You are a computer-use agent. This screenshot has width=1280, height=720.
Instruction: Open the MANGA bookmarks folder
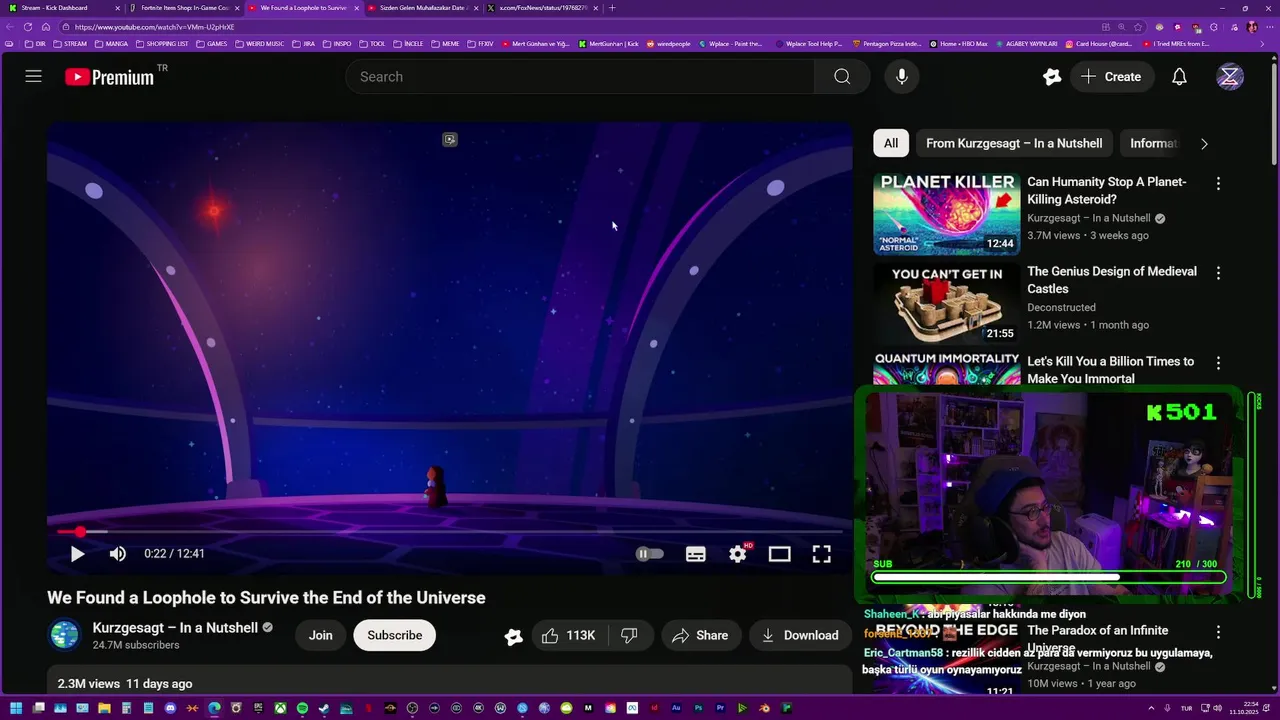pyautogui.click(x=113, y=44)
